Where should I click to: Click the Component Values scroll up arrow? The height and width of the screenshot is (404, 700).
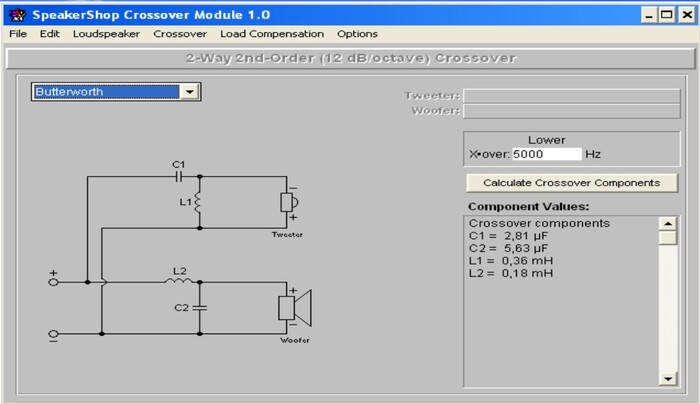[668, 224]
